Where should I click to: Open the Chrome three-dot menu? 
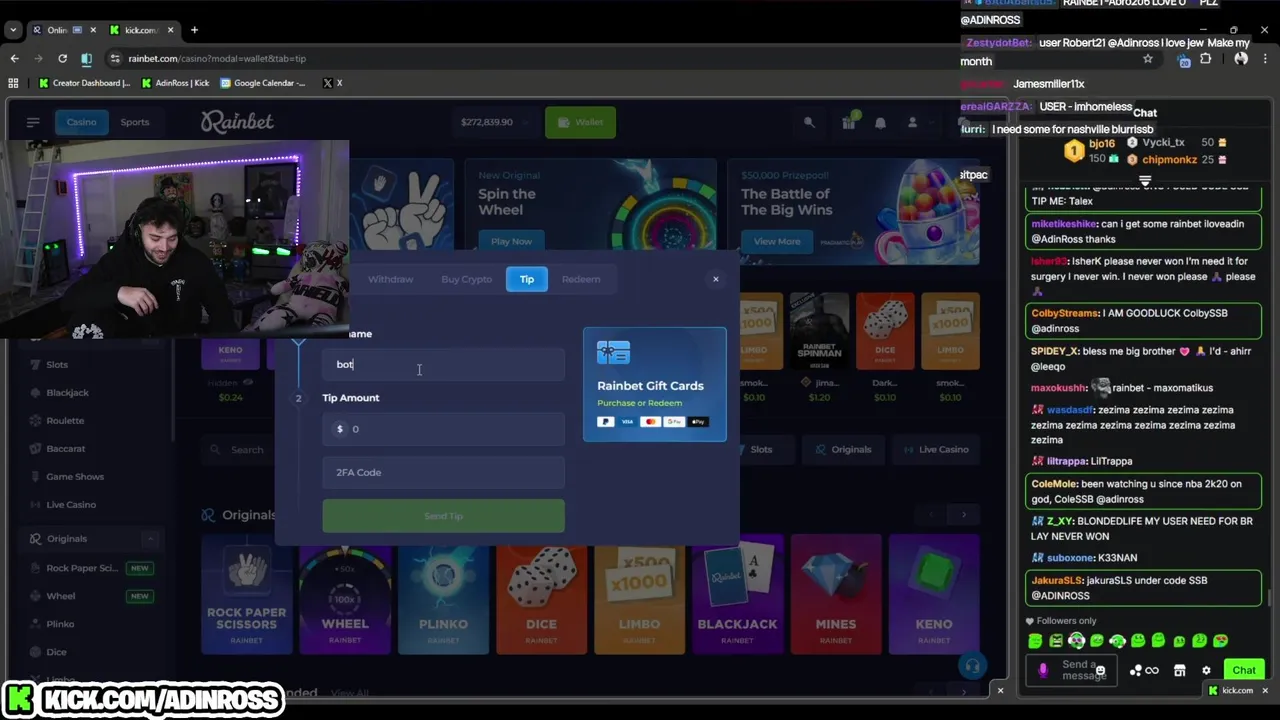[1266, 59]
